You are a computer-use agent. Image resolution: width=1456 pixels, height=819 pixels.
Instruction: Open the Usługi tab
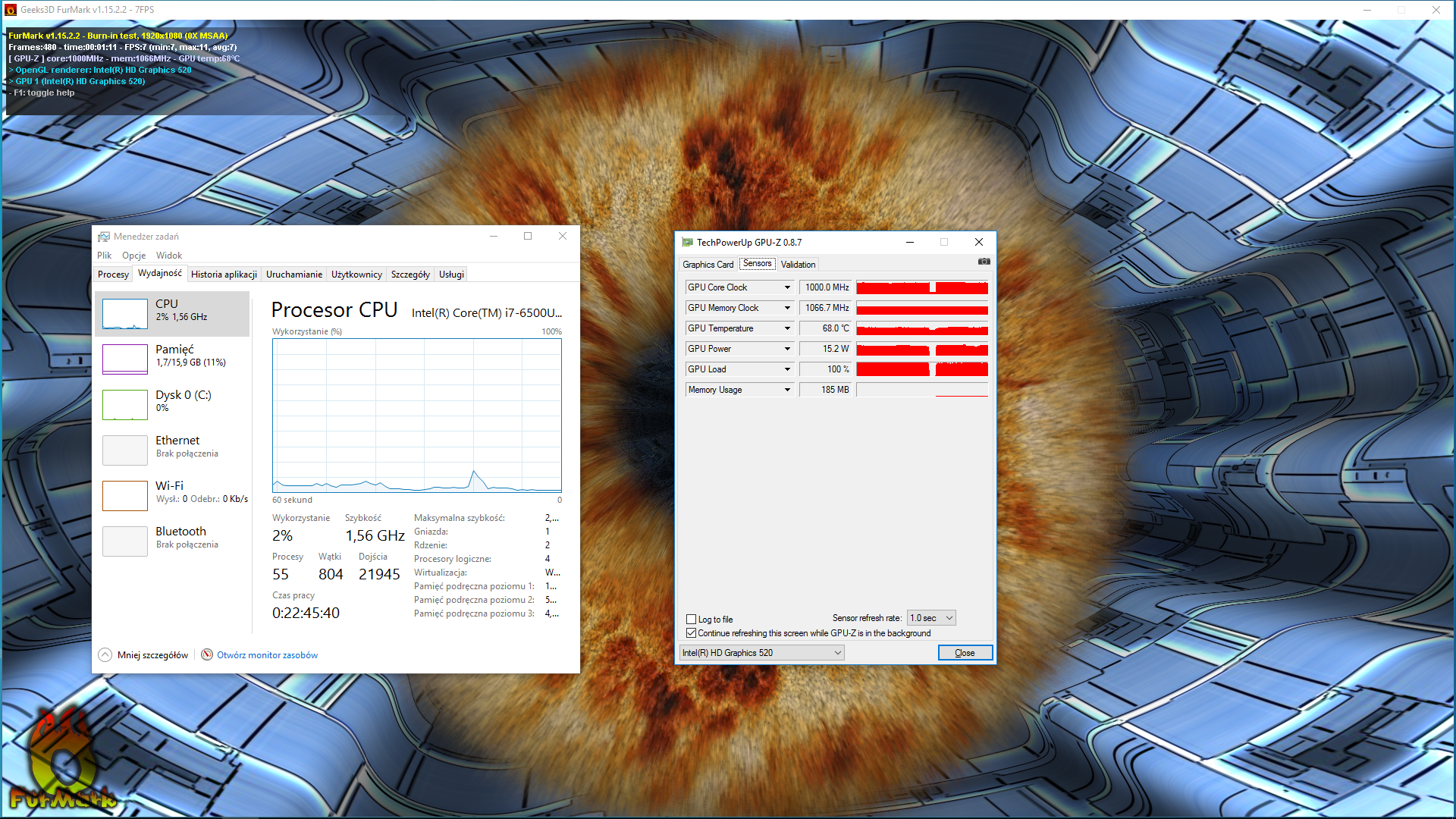pos(451,275)
